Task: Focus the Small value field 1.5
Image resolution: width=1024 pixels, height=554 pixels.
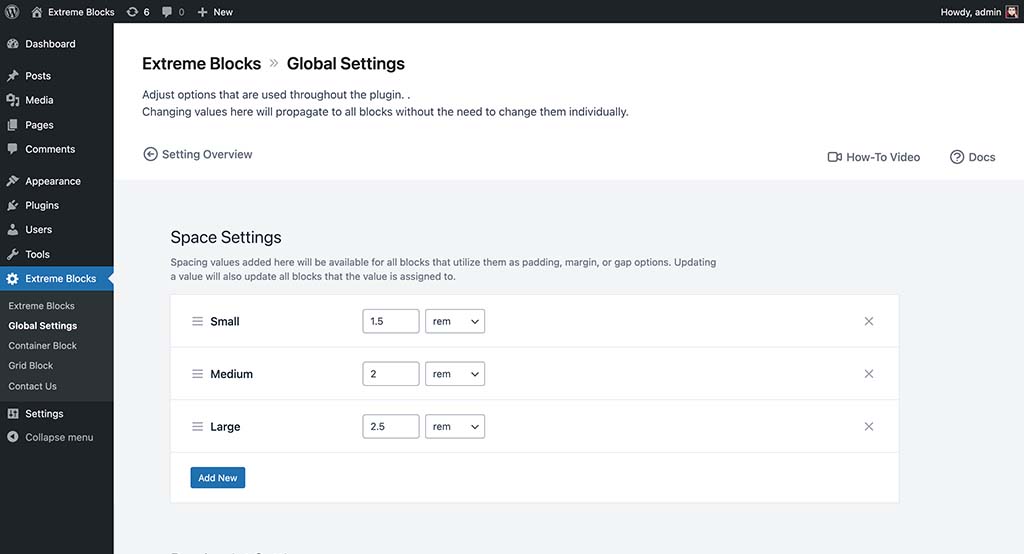Action: pos(391,321)
